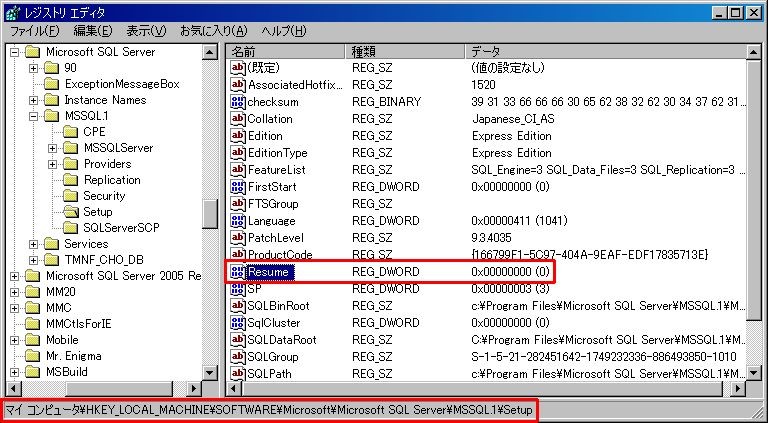Screen dimensions: 768x423
Task: Select the Instance Names tree key label
Action: click(x=105, y=100)
